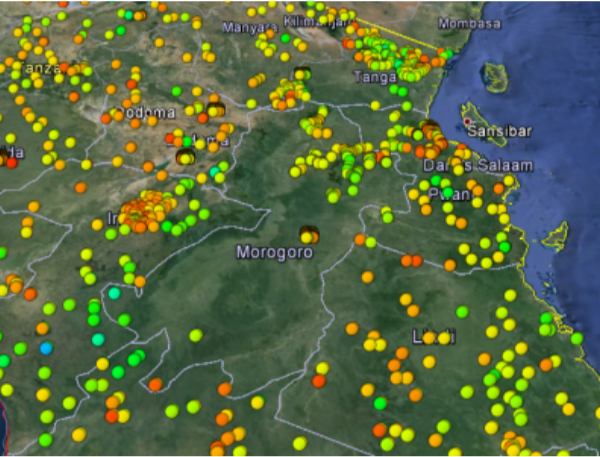Click the yellow marker overlapping the Lindi label
The image size is (600, 457).
click(x=430, y=338)
